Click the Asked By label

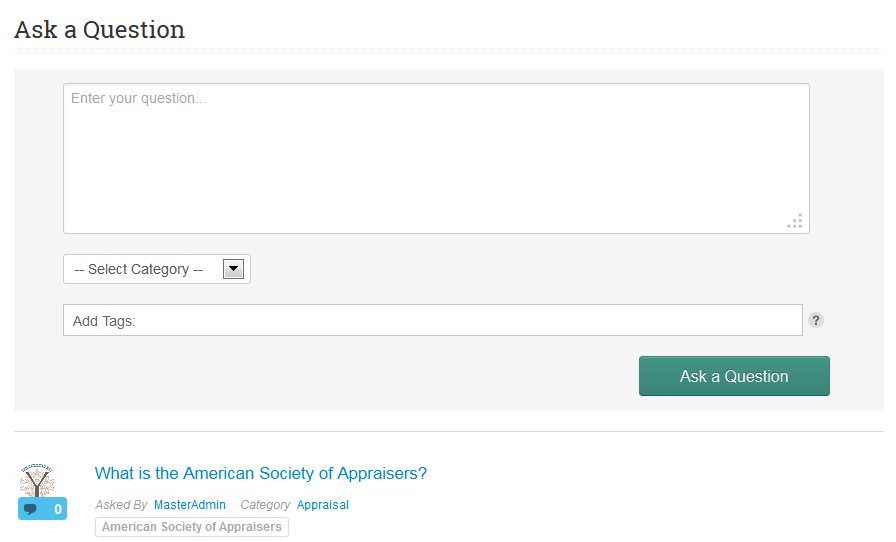121,505
